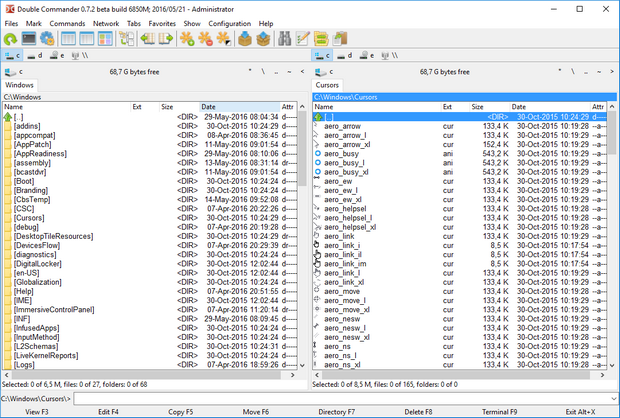Select drive d in left drive bar
Screen dimensions: 620x418
[x=35, y=56]
